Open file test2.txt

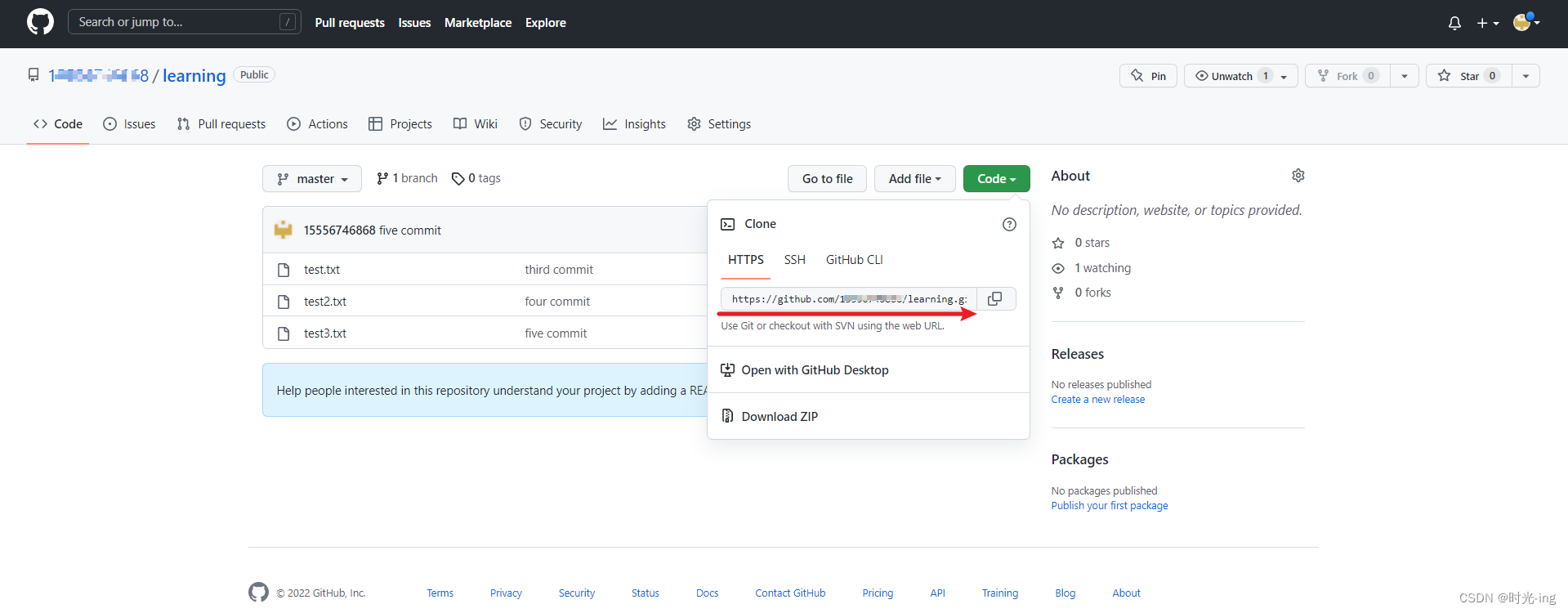coord(325,302)
